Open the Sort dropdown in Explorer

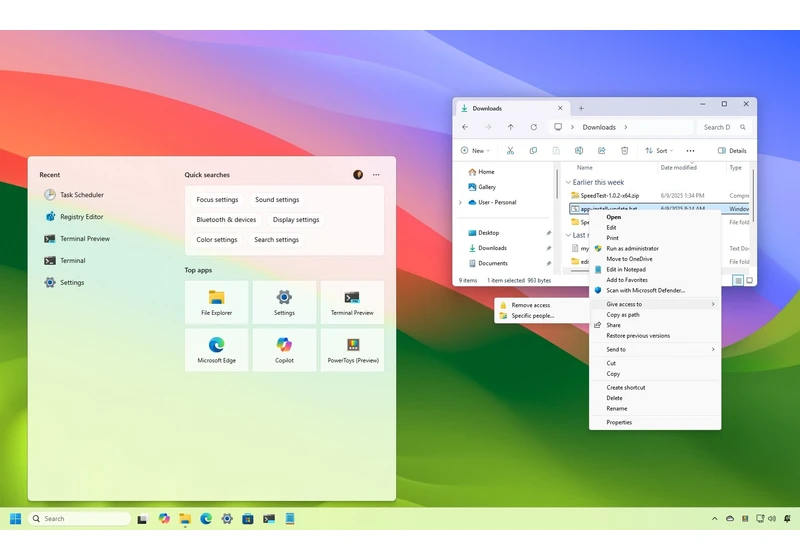coord(659,150)
